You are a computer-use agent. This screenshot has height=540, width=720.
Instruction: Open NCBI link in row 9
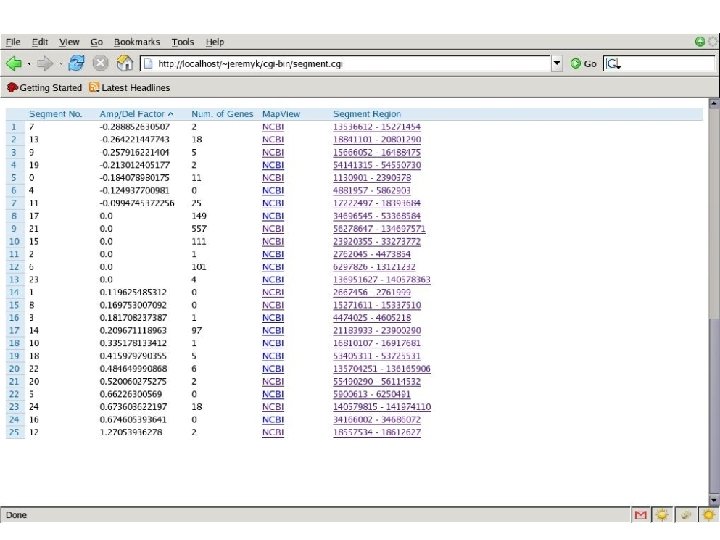click(x=273, y=229)
